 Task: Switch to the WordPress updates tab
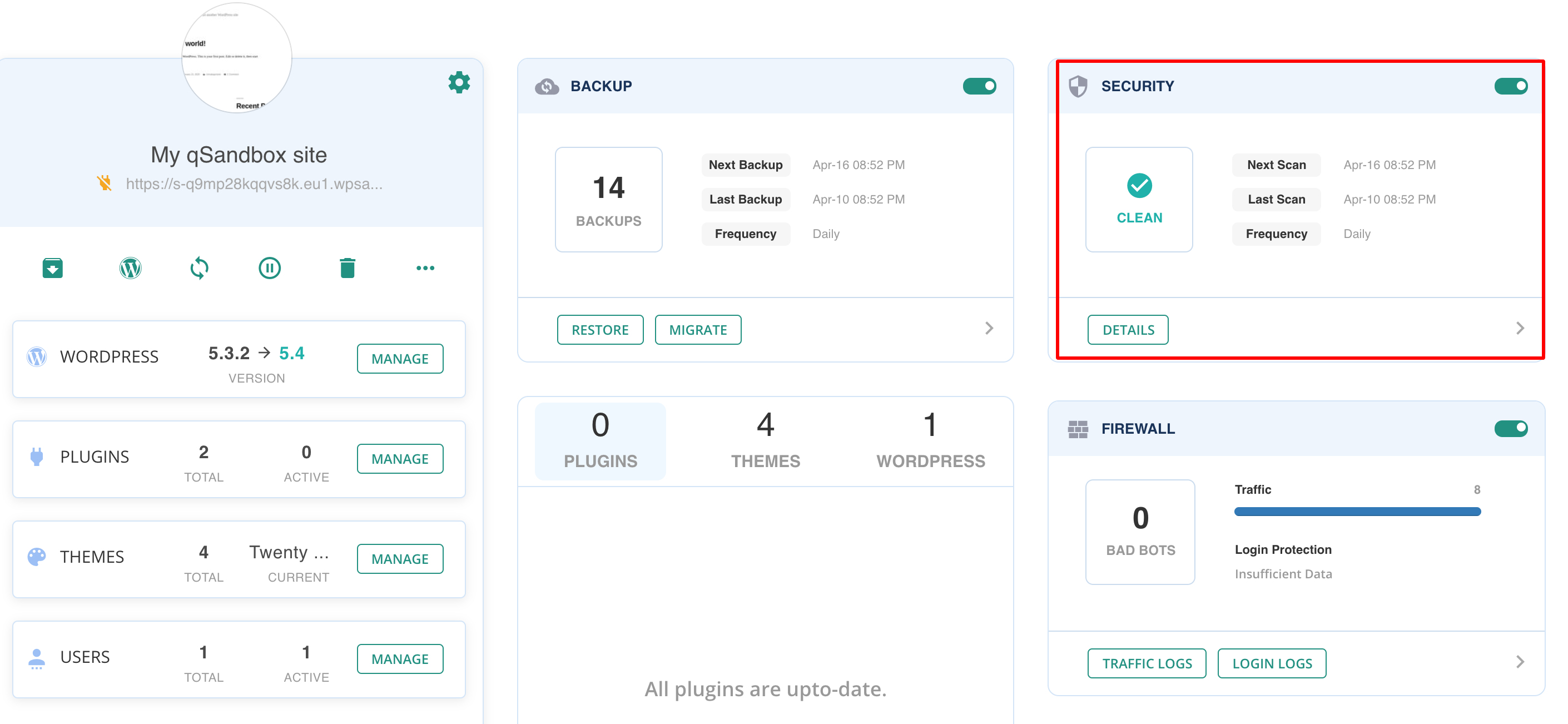930,441
